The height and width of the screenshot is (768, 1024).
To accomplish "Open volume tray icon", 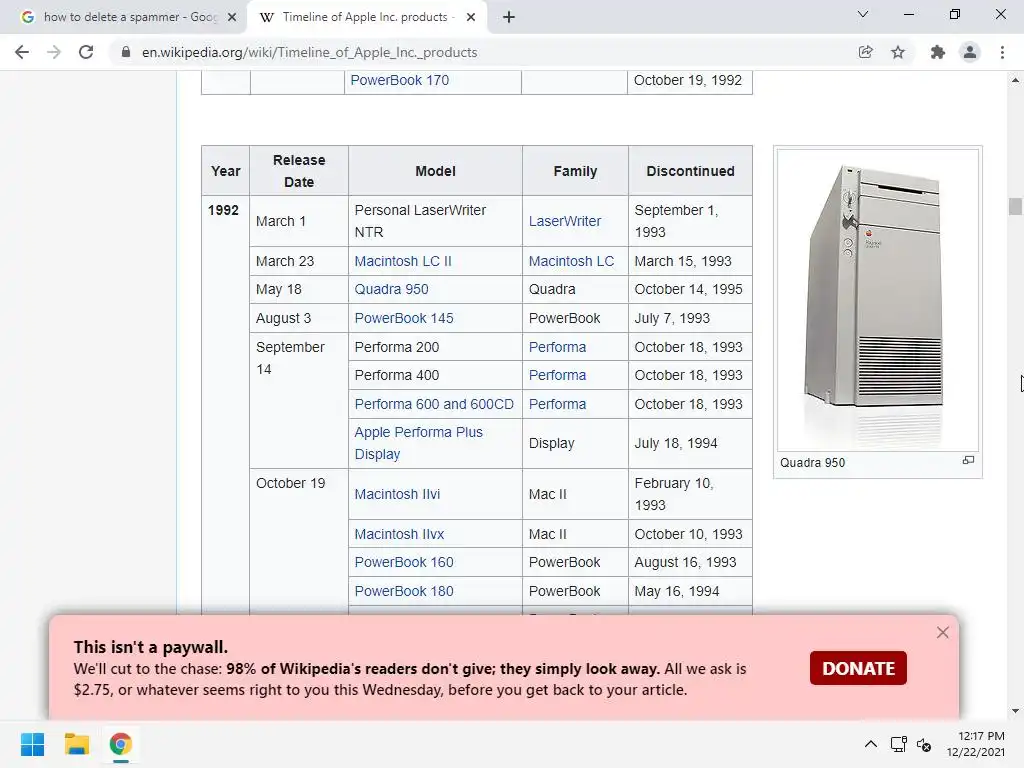I will coord(924,744).
